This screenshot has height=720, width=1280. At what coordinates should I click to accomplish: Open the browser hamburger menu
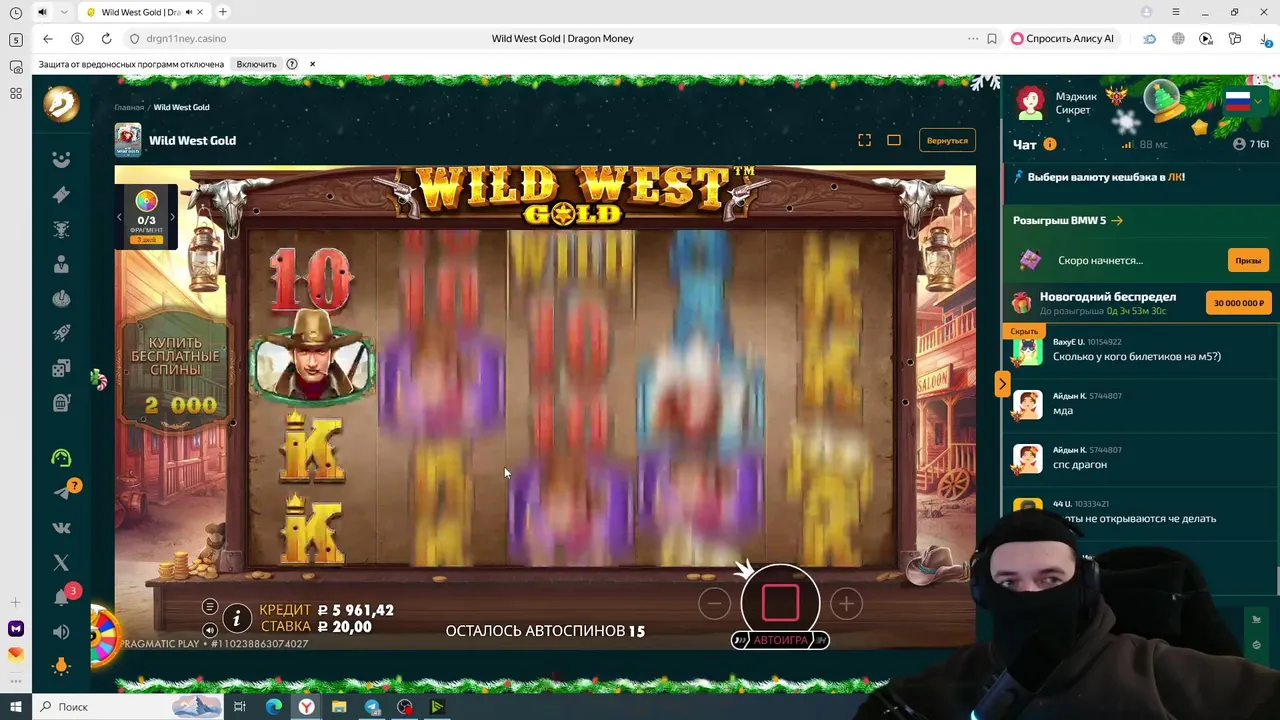coord(1176,12)
